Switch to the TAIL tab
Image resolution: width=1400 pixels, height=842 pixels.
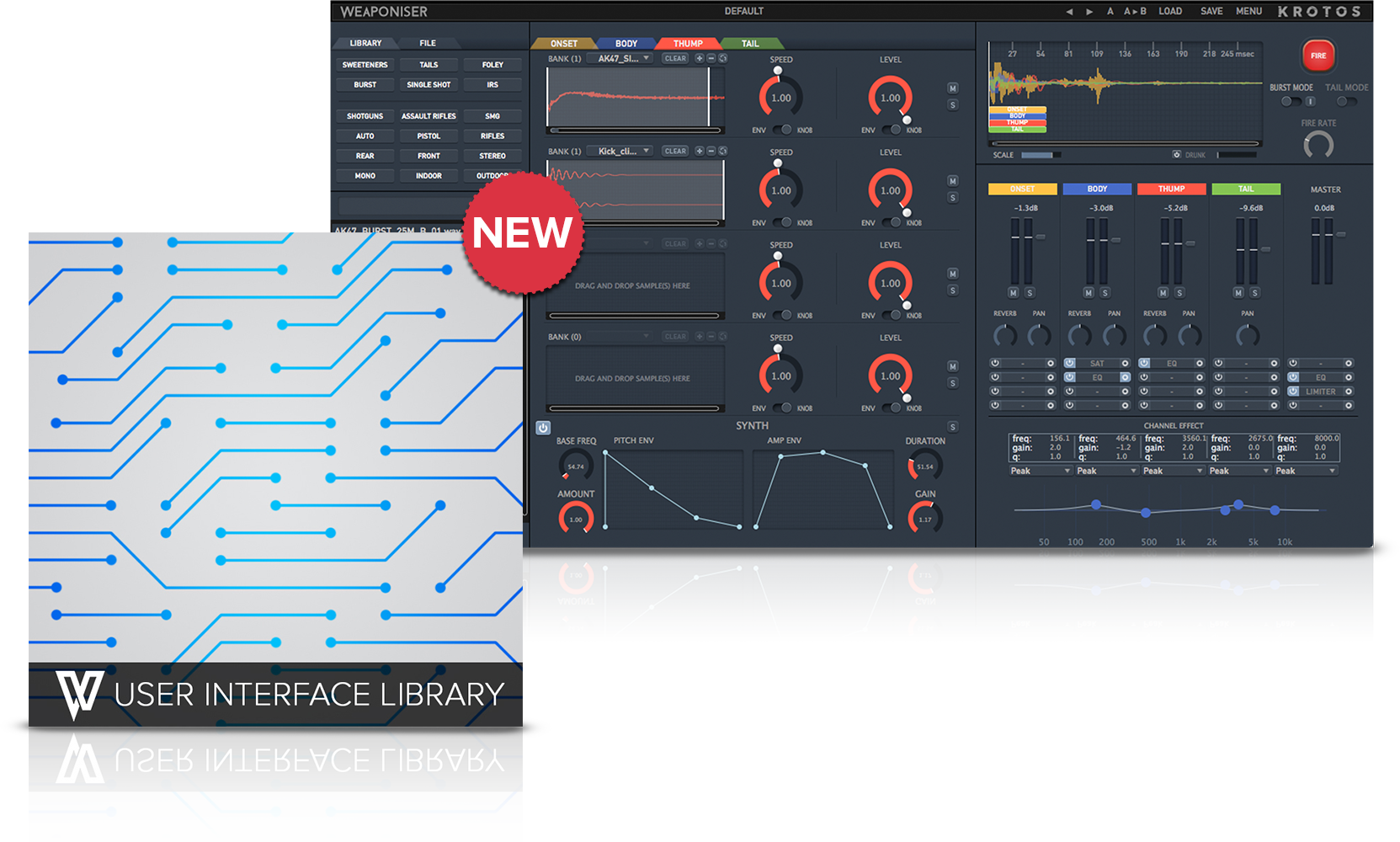click(x=749, y=44)
